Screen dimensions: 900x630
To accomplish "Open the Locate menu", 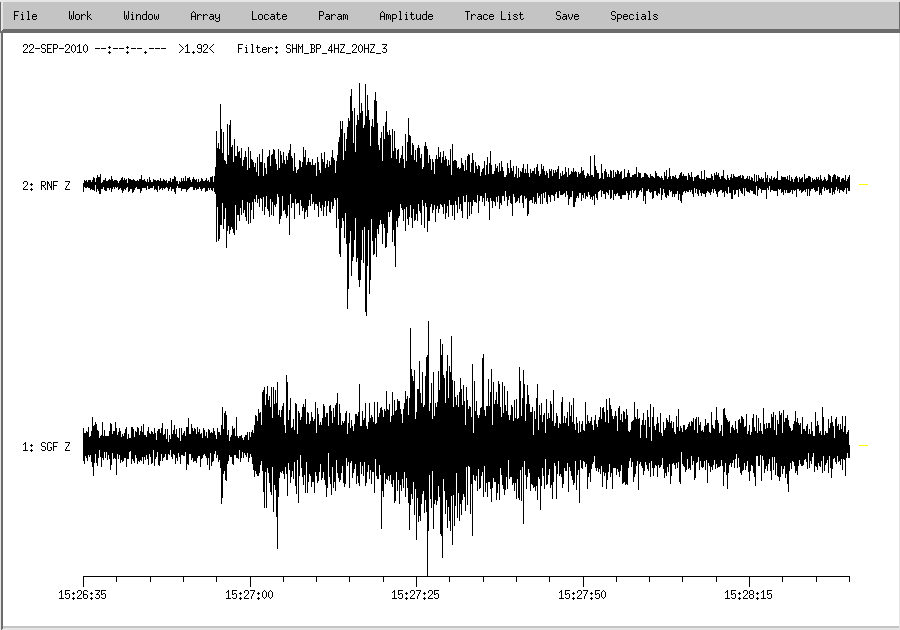I will [x=269, y=16].
